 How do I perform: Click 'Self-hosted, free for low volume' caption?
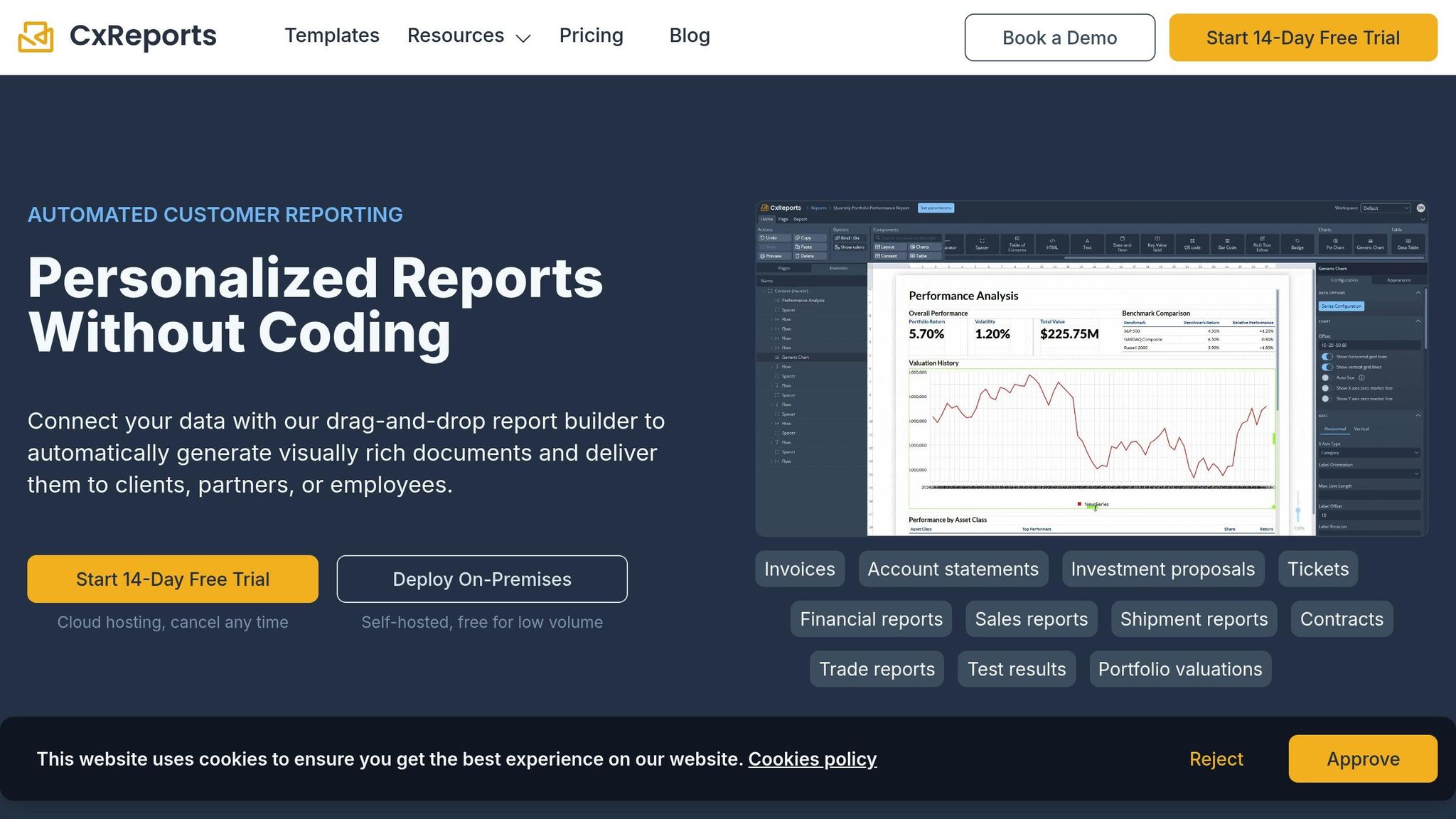pyautogui.click(x=482, y=622)
